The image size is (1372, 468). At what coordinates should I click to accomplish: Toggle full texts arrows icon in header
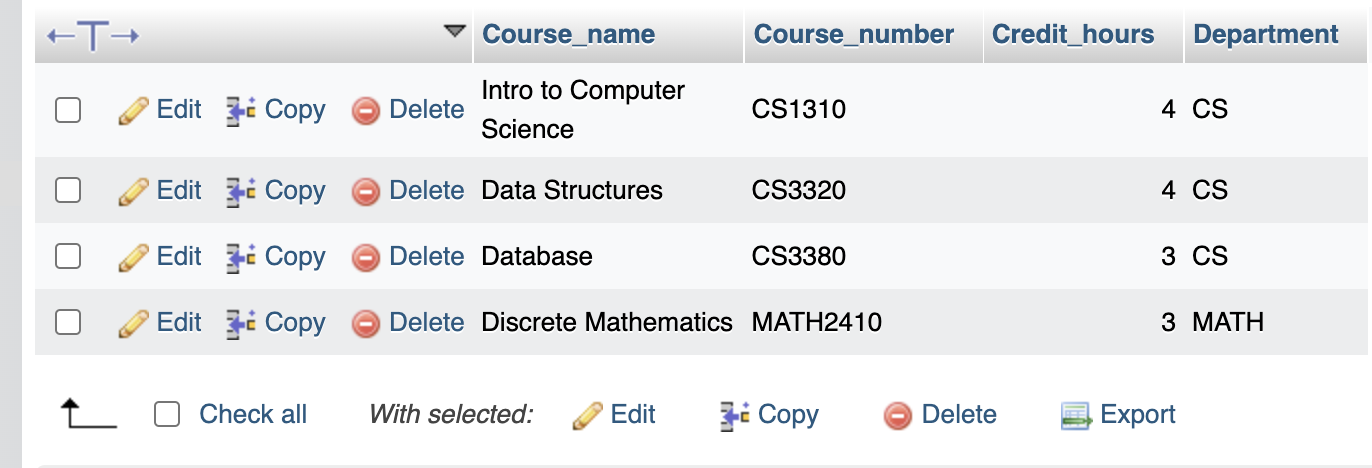92,37
